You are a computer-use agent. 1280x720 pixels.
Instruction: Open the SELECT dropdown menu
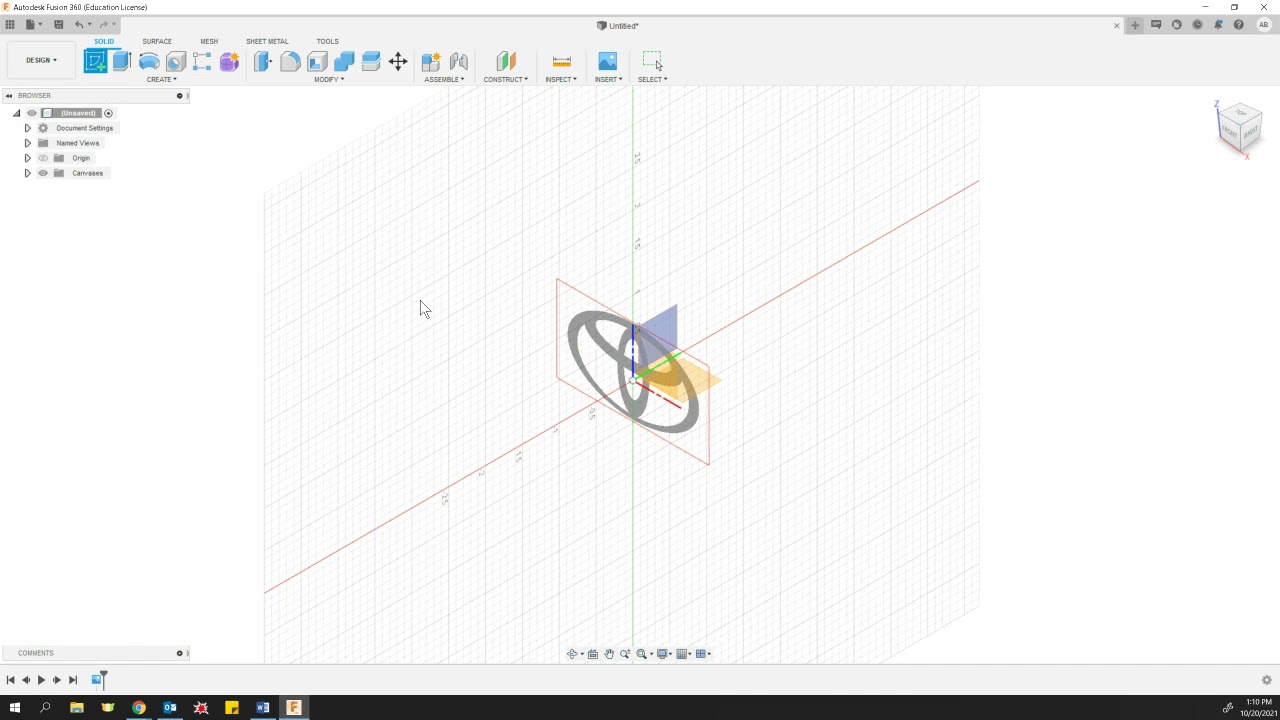coord(652,79)
